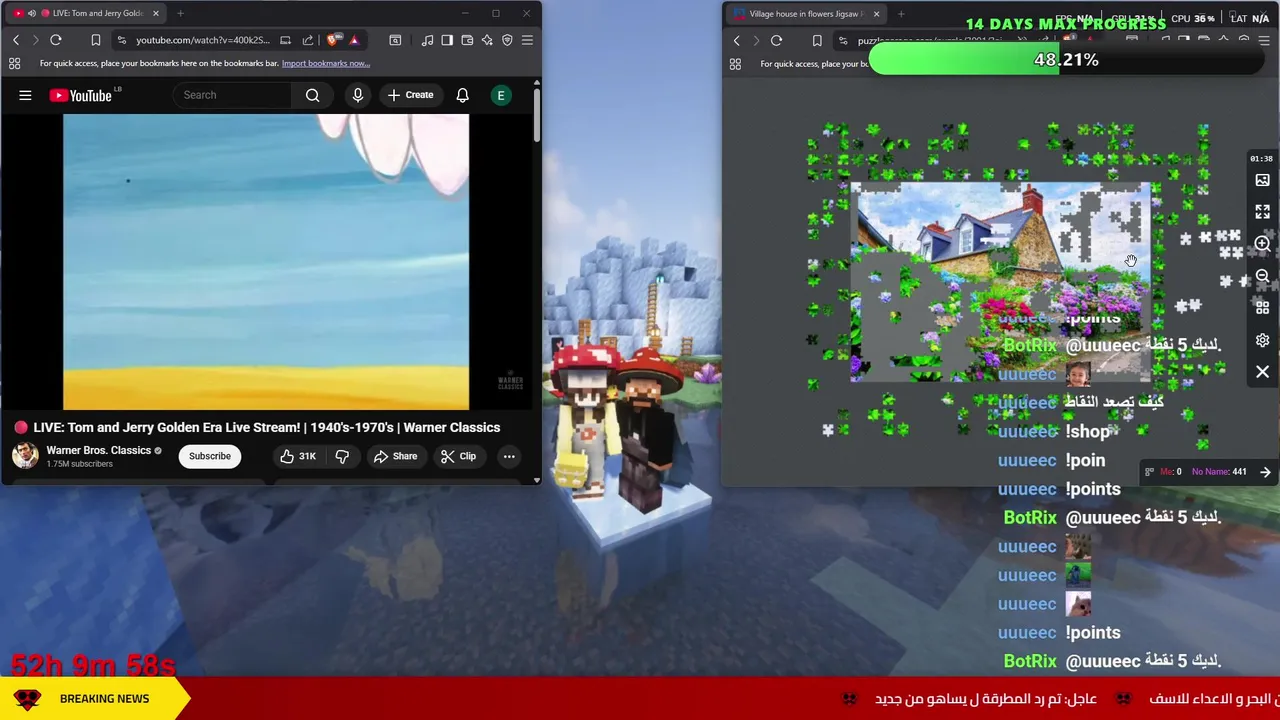Viewport: 1280px width, 720px height.
Task: Zoom in on the jigsaw puzzle
Action: point(1262,244)
